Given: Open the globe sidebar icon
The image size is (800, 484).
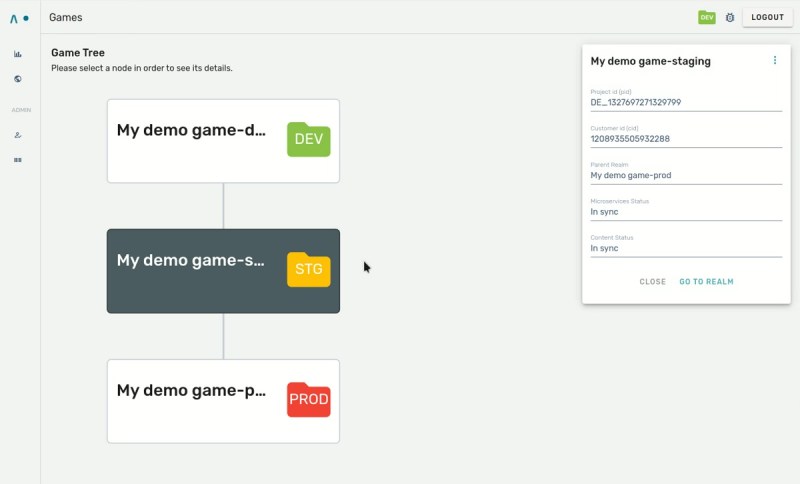Looking at the screenshot, I should [18, 79].
